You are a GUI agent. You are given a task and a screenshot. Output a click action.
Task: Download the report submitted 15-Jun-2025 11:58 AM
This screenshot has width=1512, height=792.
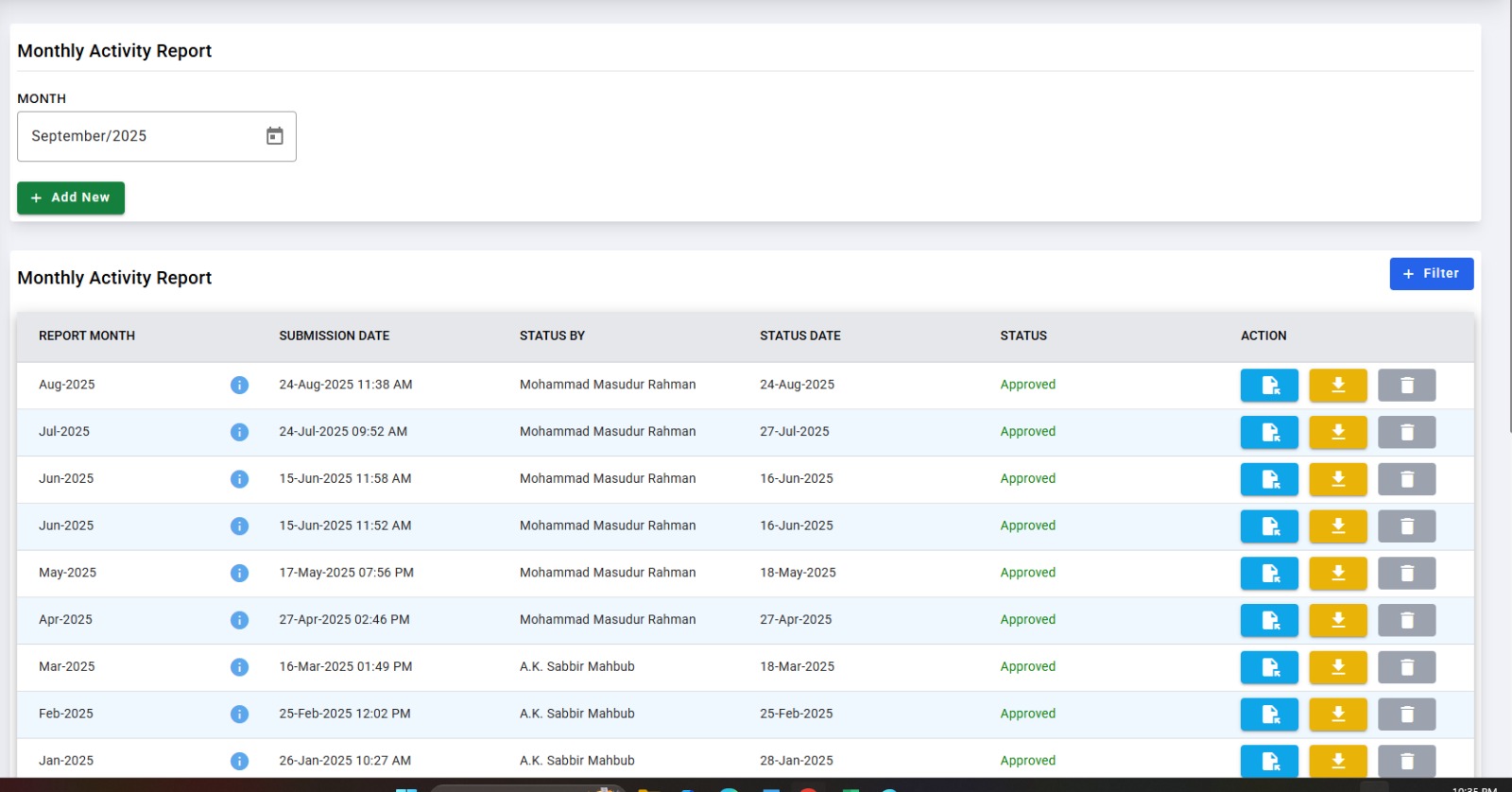click(1337, 479)
